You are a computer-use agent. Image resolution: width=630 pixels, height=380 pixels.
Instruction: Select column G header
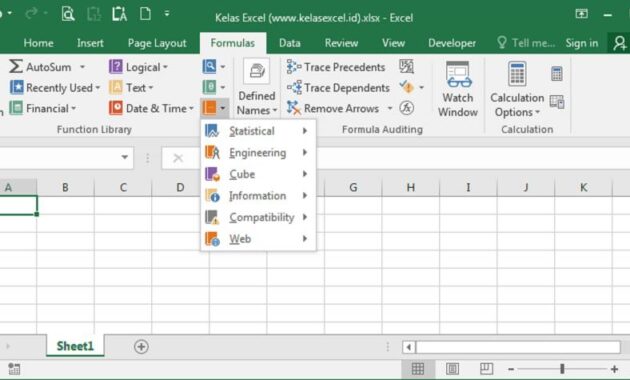(x=353, y=187)
